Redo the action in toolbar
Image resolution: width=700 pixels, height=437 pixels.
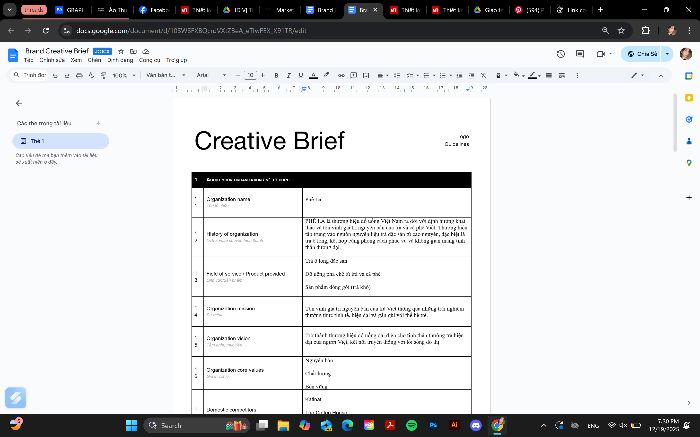coord(67,75)
